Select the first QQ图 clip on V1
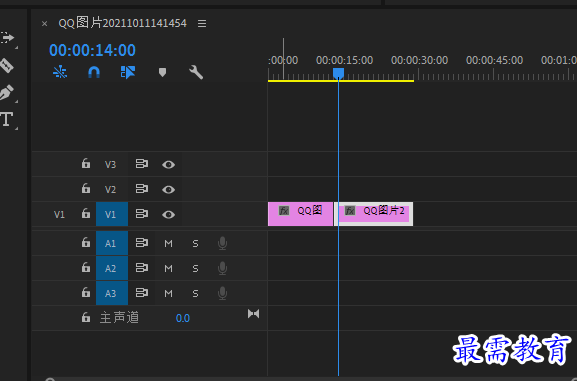577x381 pixels. 300,214
